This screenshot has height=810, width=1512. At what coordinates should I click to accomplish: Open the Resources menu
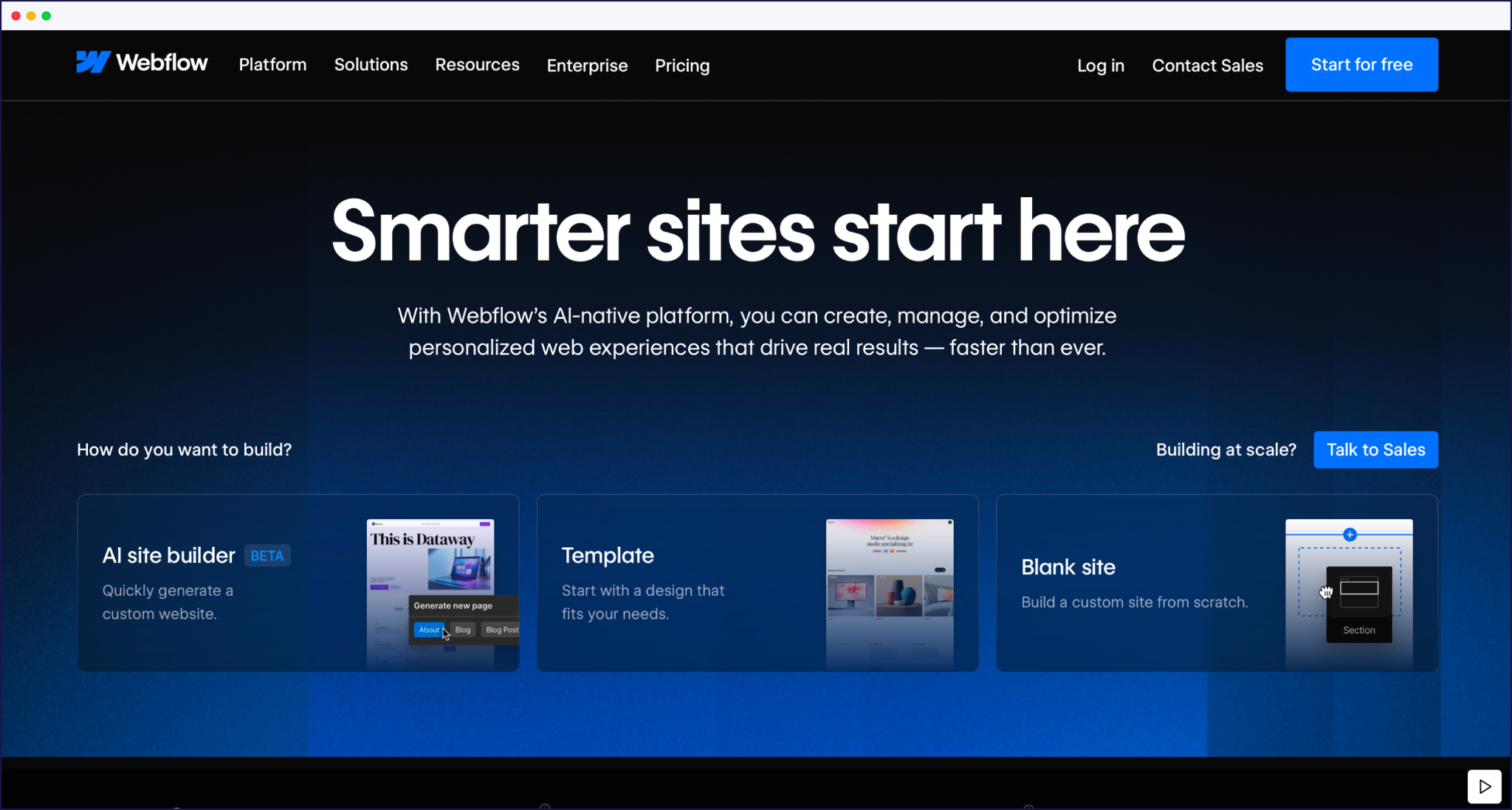[477, 65]
